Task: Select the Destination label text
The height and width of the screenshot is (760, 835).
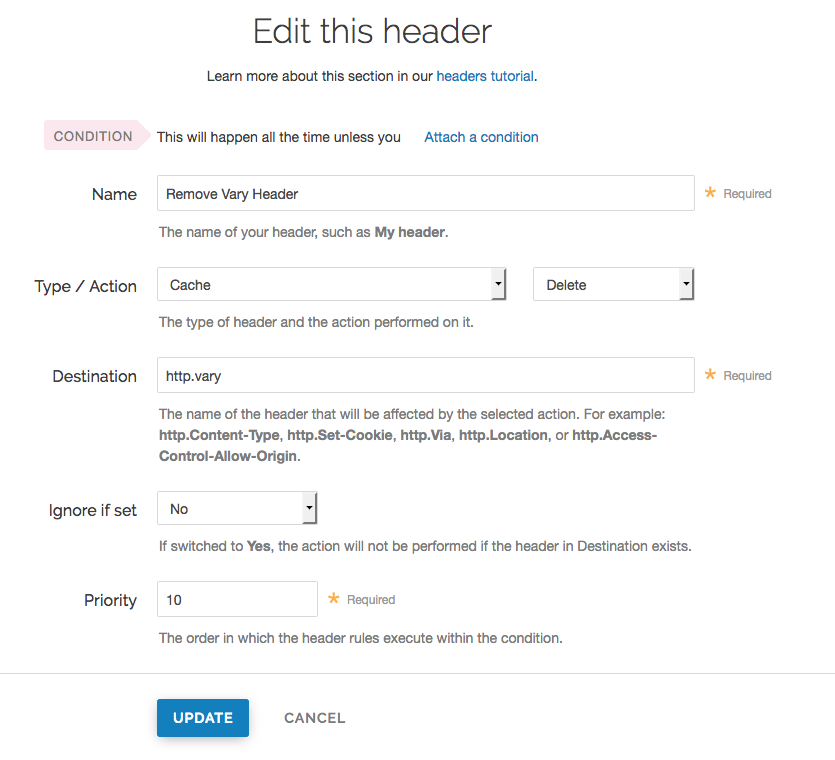Action: (x=95, y=377)
